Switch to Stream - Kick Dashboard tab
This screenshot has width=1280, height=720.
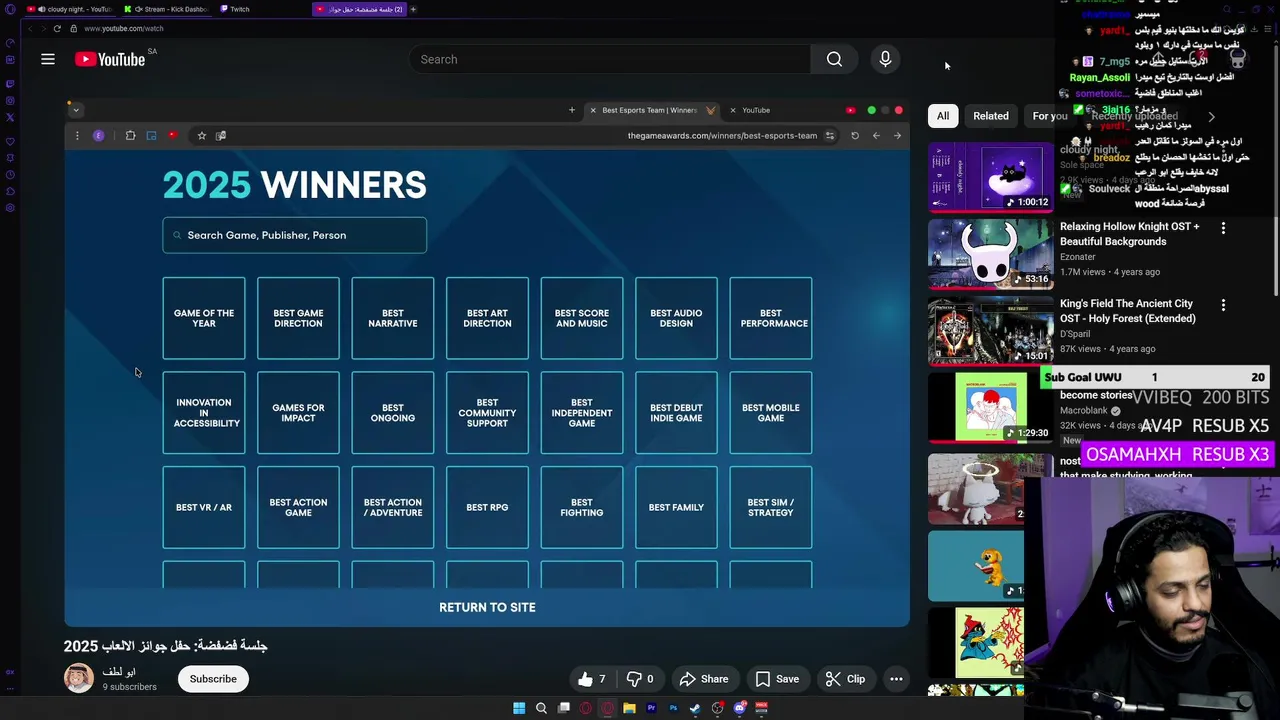[x=166, y=9]
